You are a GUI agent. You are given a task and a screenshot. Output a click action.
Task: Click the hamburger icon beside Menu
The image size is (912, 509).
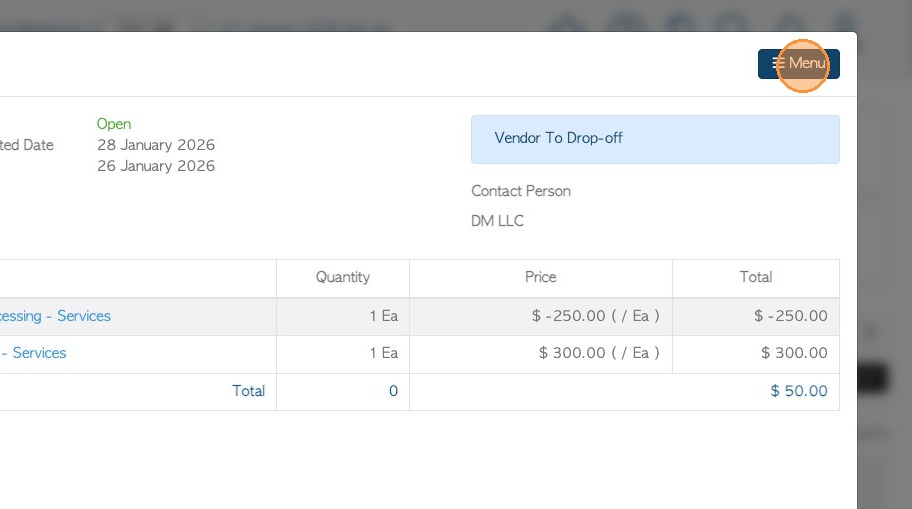point(779,64)
